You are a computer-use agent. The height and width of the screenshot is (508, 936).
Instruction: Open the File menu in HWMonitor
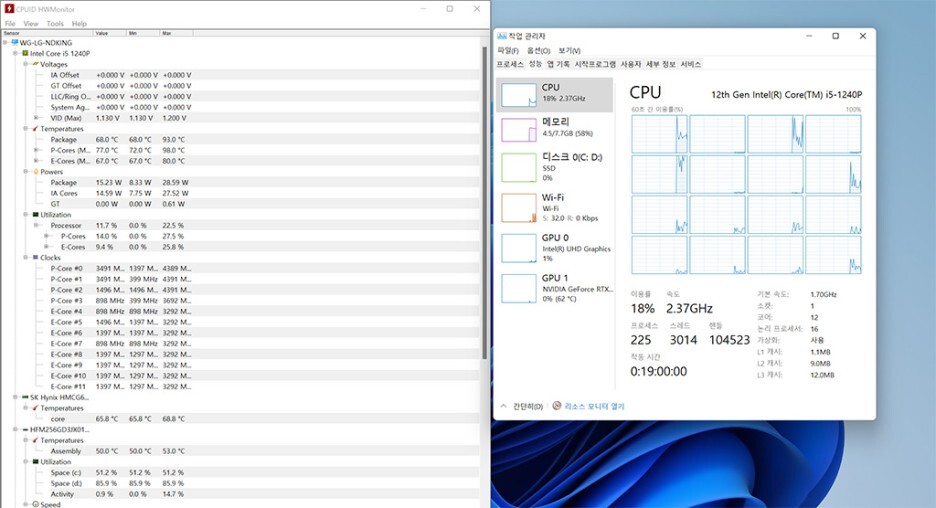(x=10, y=23)
